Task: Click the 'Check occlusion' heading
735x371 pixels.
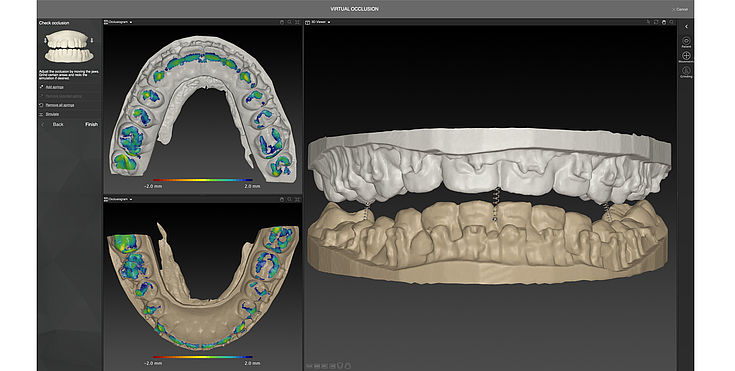Action: (54, 23)
